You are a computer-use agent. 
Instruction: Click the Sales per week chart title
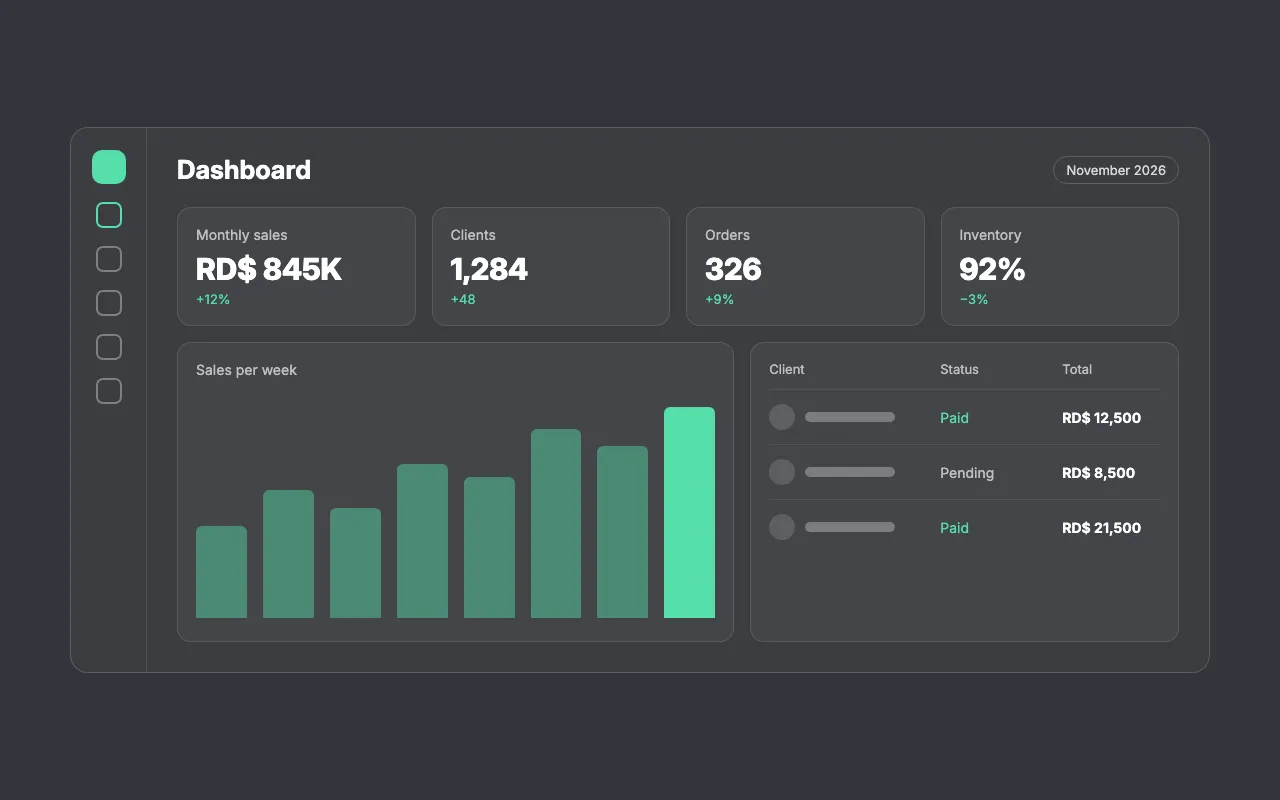point(246,370)
